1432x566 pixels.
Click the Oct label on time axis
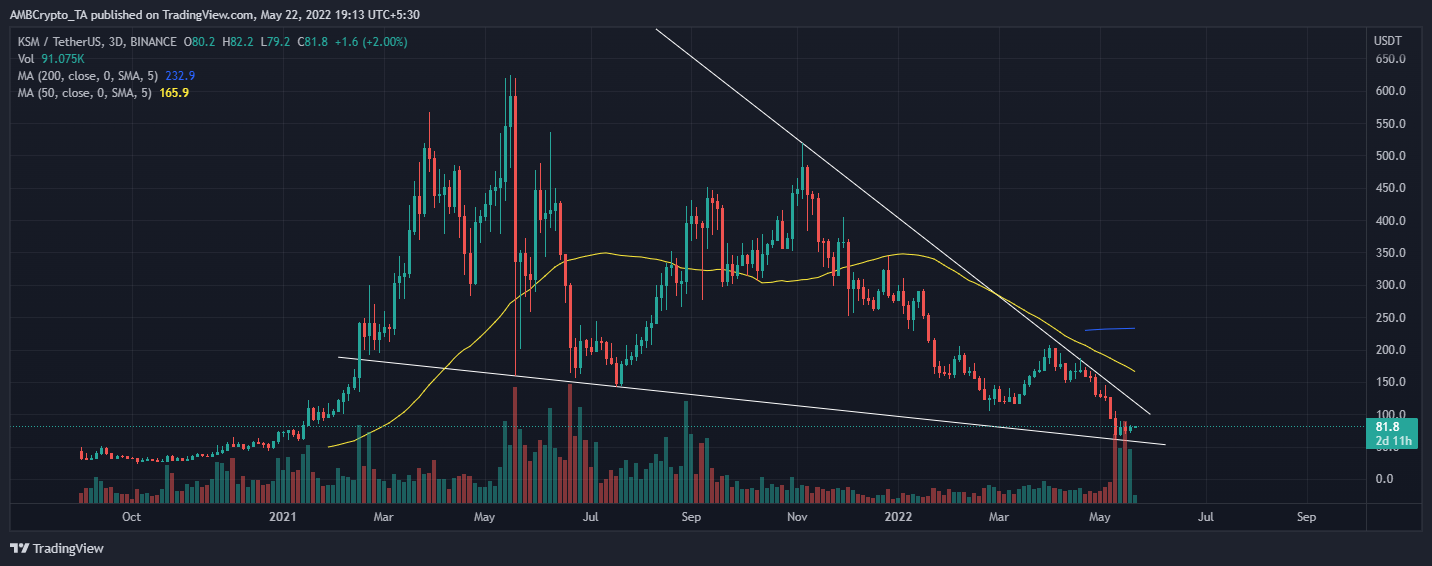130,517
